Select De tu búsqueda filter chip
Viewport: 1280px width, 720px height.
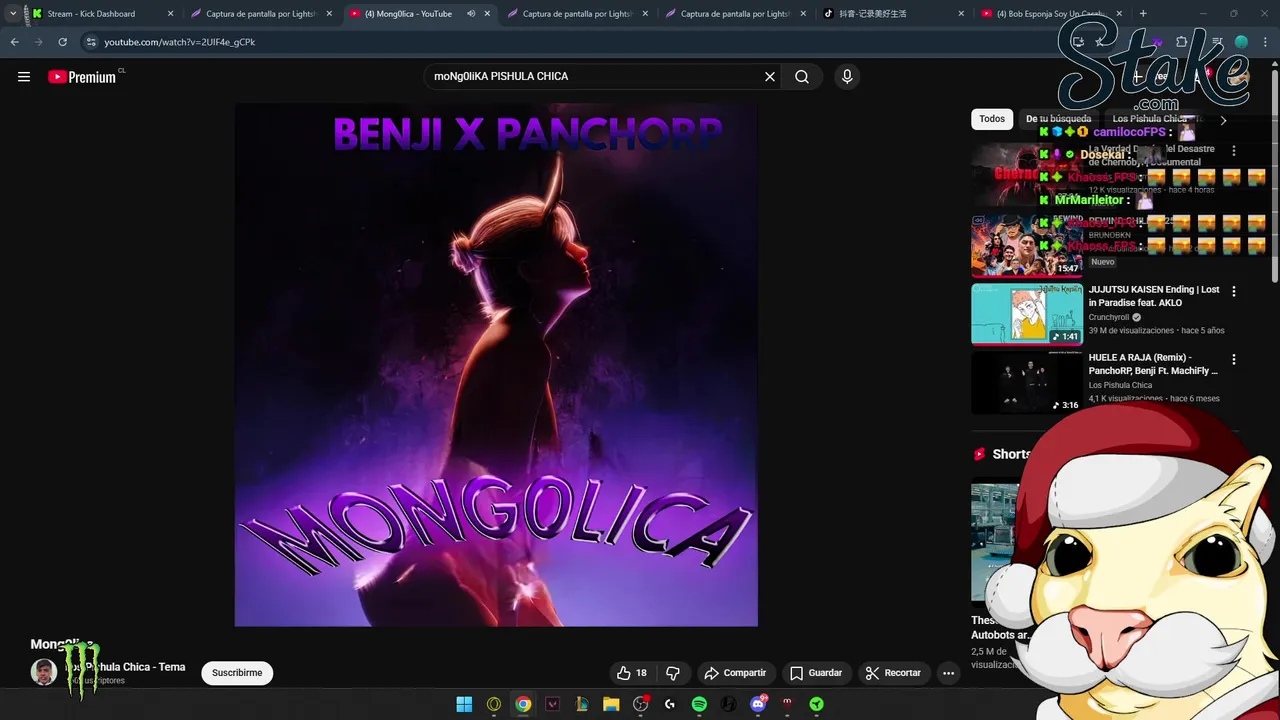(x=1058, y=119)
